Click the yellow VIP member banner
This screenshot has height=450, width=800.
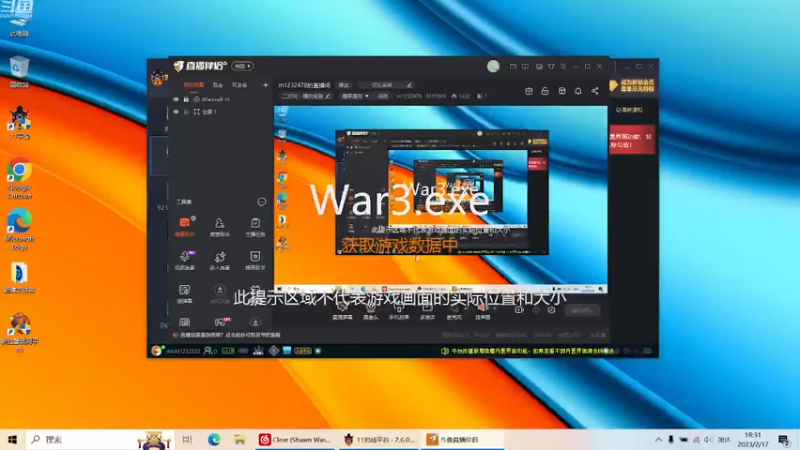click(x=633, y=85)
